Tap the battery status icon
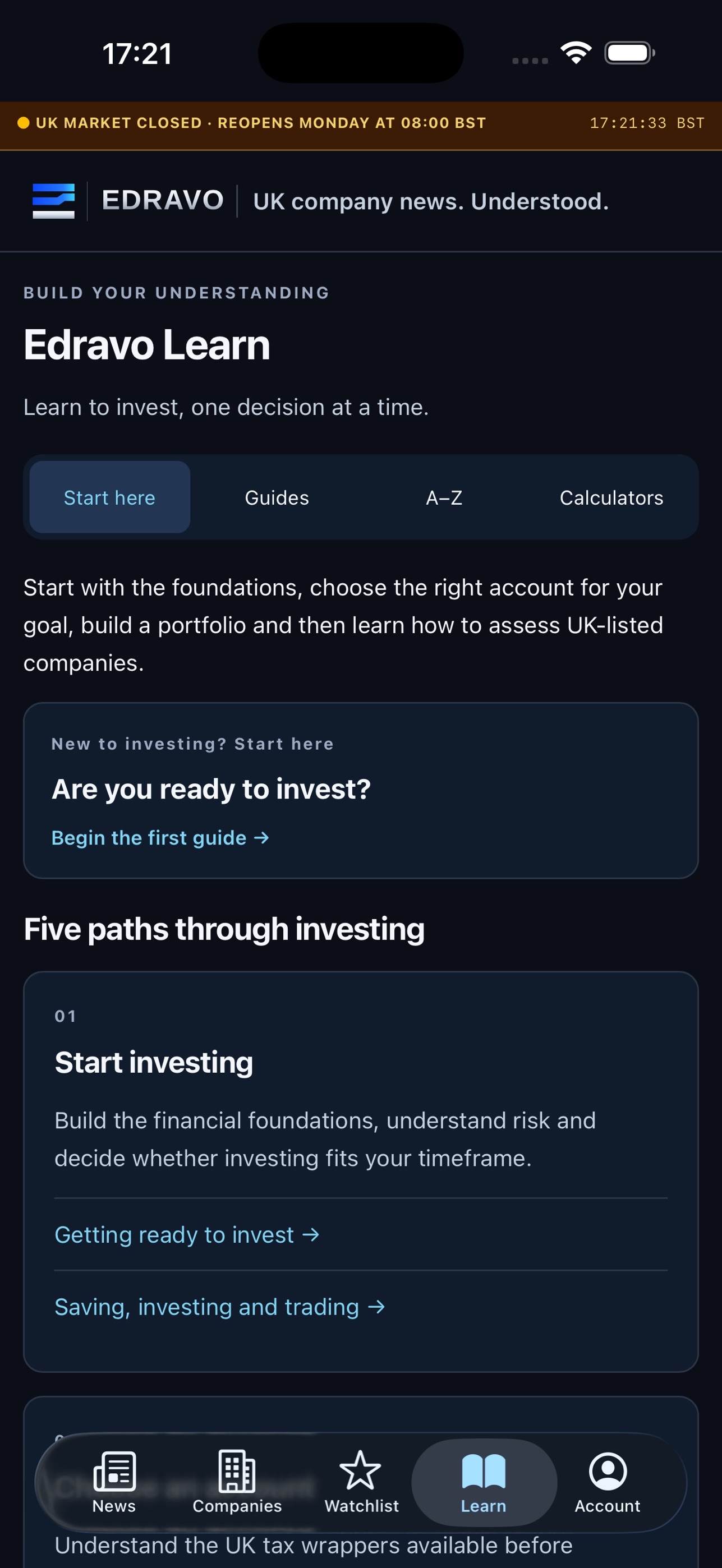The image size is (722, 1568). (x=629, y=53)
